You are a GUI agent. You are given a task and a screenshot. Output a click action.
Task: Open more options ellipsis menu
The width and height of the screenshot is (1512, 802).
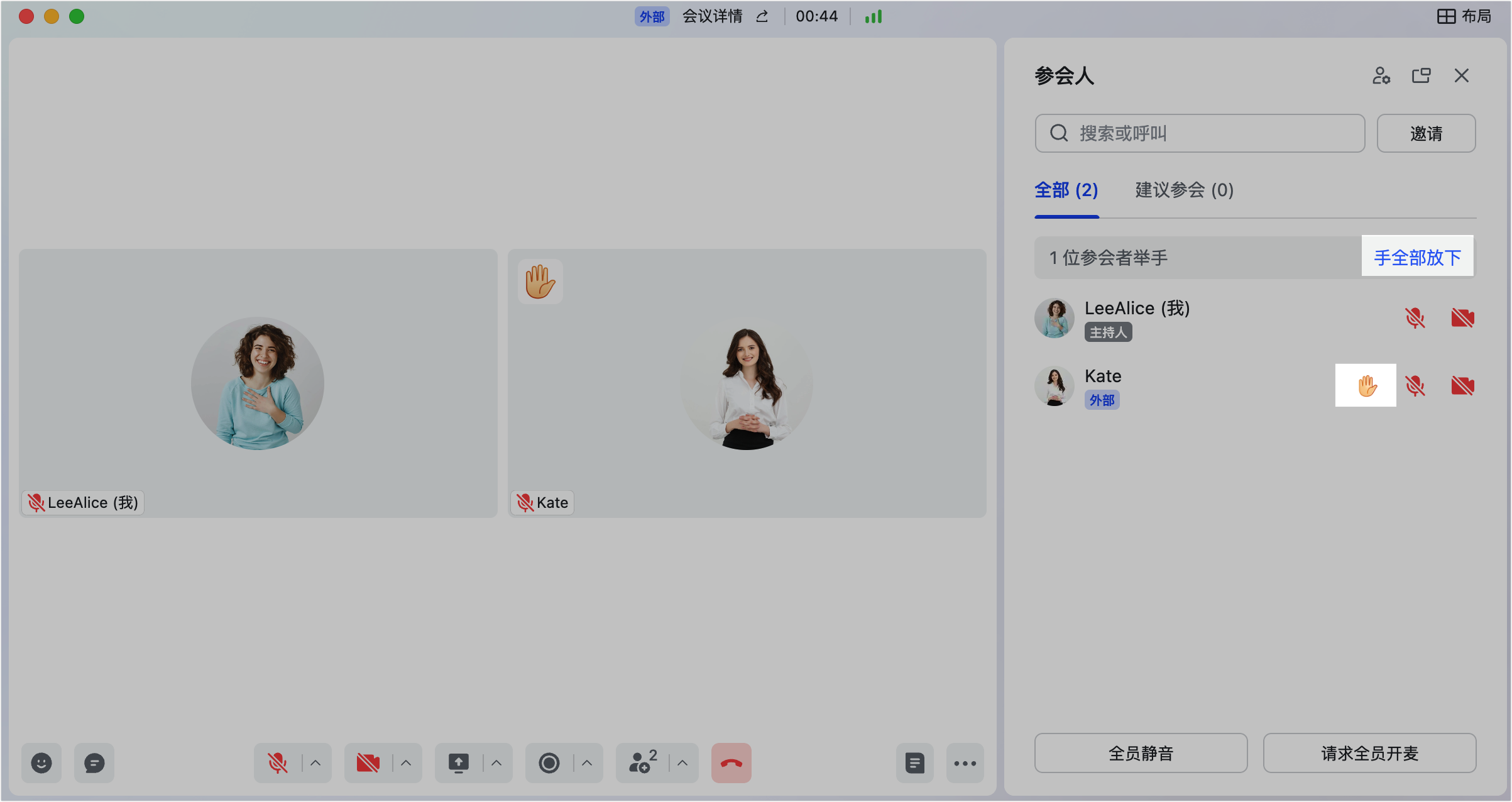tap(965, 763)
